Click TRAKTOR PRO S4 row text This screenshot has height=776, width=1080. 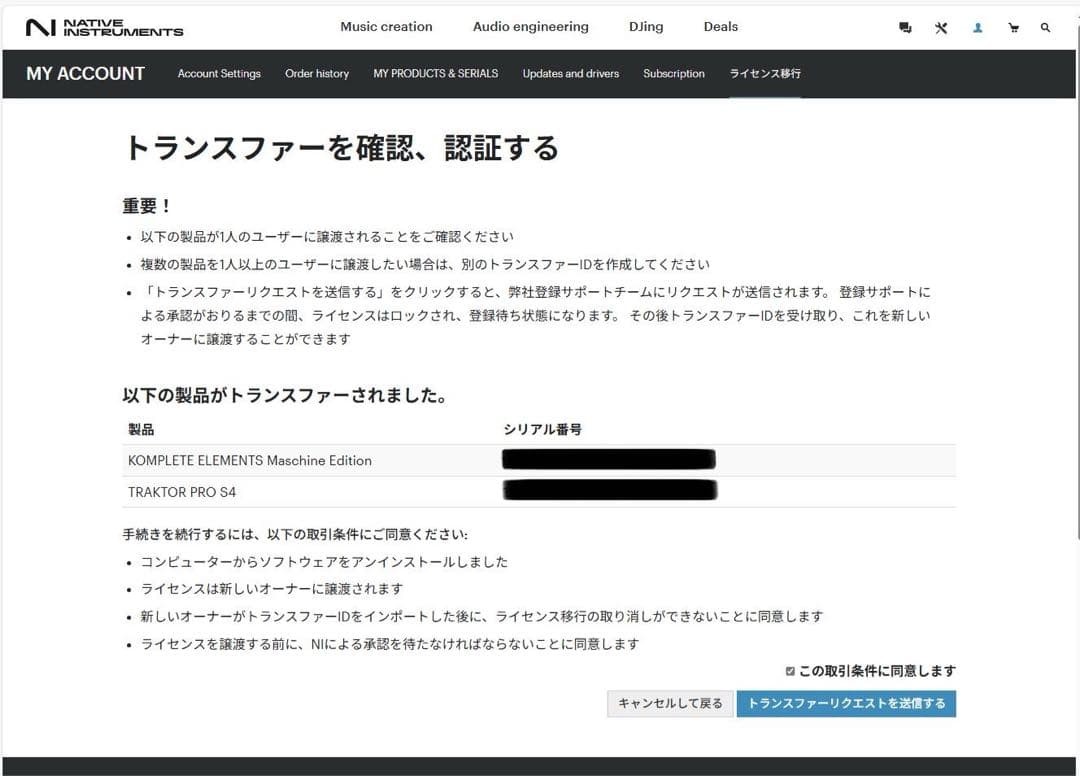tap(182, 492)
